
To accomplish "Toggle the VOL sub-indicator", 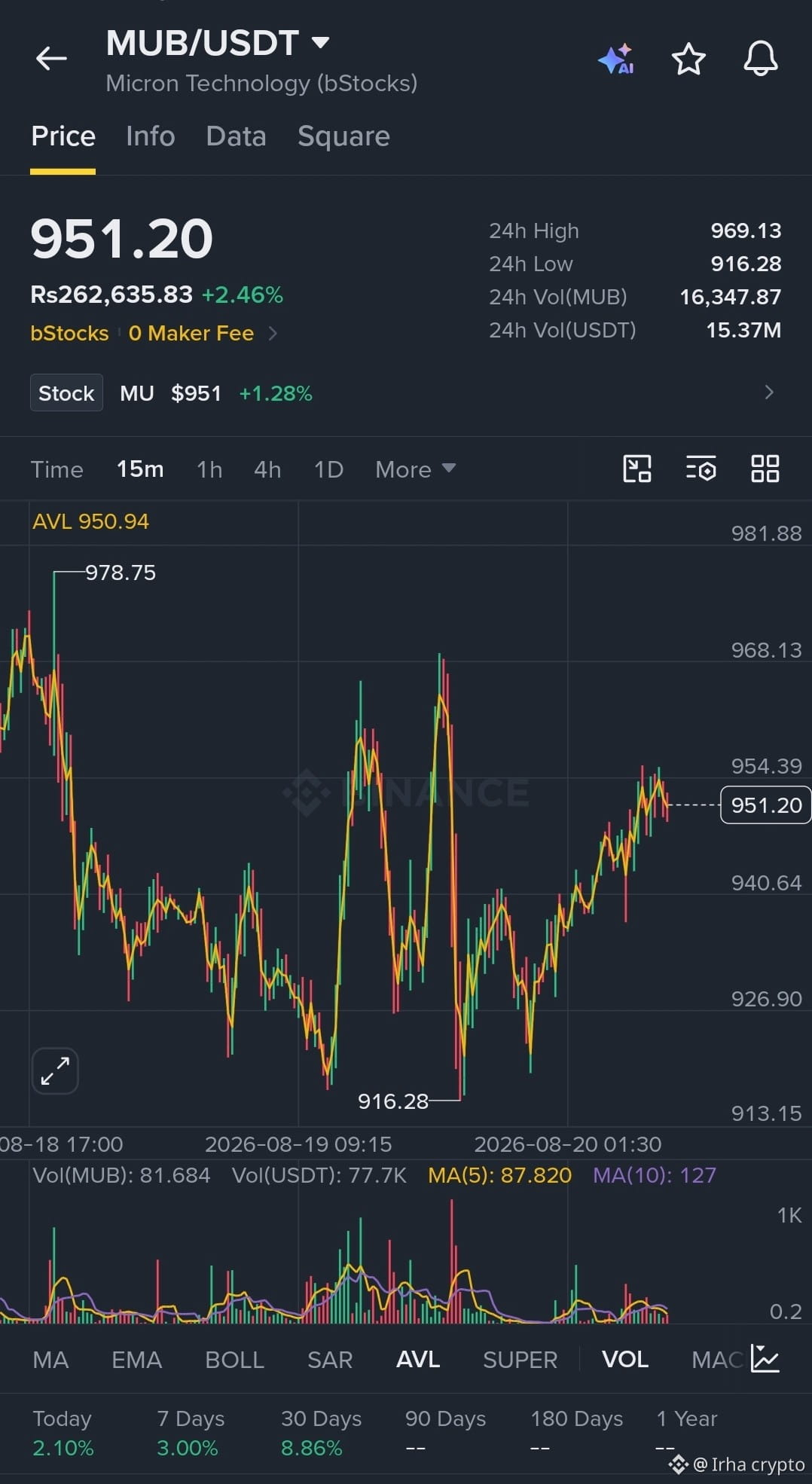I will pyautogui.click(x=625, y=1360).
